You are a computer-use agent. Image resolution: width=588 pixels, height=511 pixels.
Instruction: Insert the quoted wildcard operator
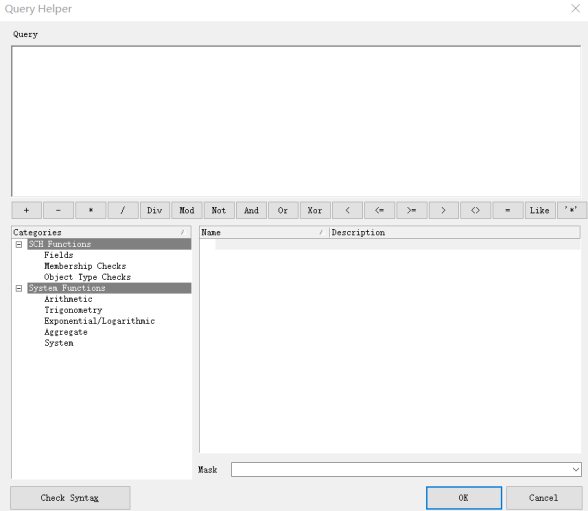pyautogui.click(x=571, y=210)
